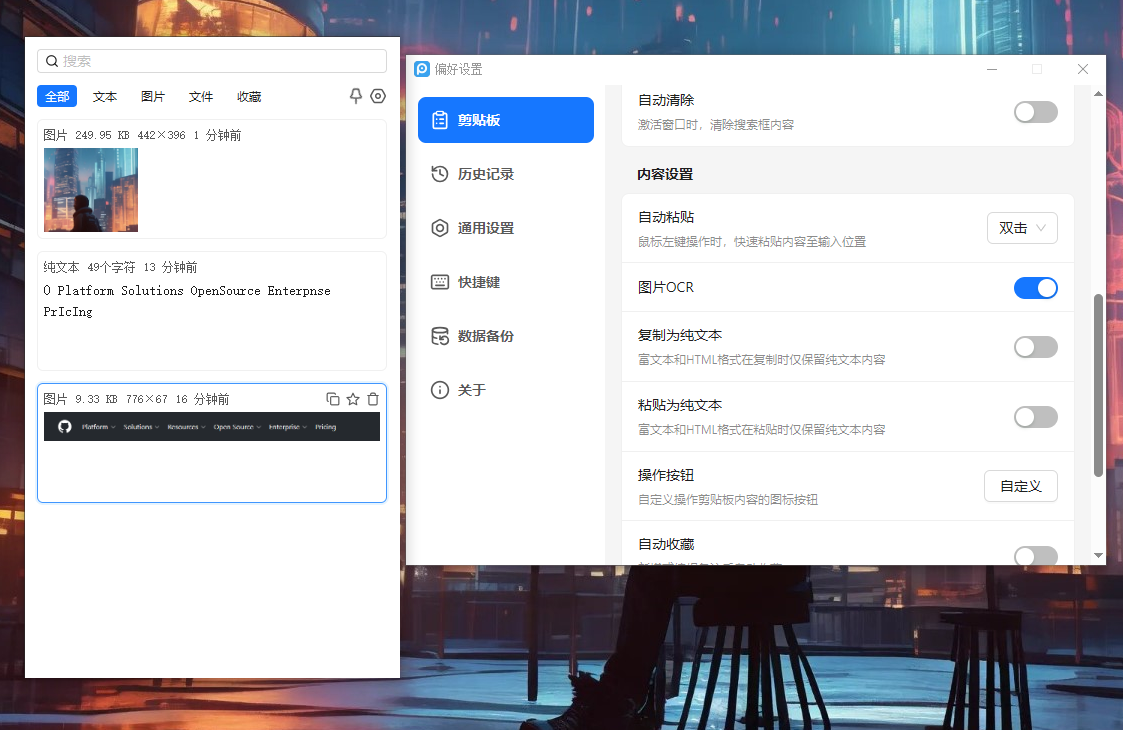Favorite the 776×67 image item with star
Image resolution: width=1123 pixels, height=730 pixels.
pyautogui.click(x=353, y=399)
